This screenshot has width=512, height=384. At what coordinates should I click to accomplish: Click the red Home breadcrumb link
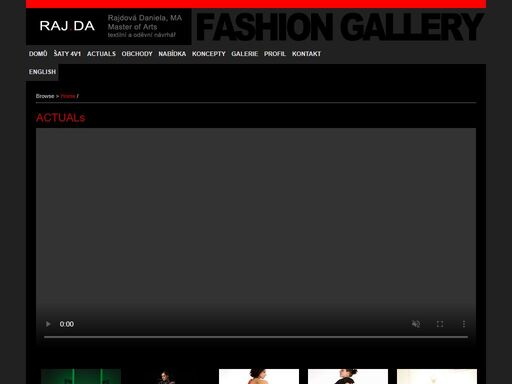click(68, 96)
